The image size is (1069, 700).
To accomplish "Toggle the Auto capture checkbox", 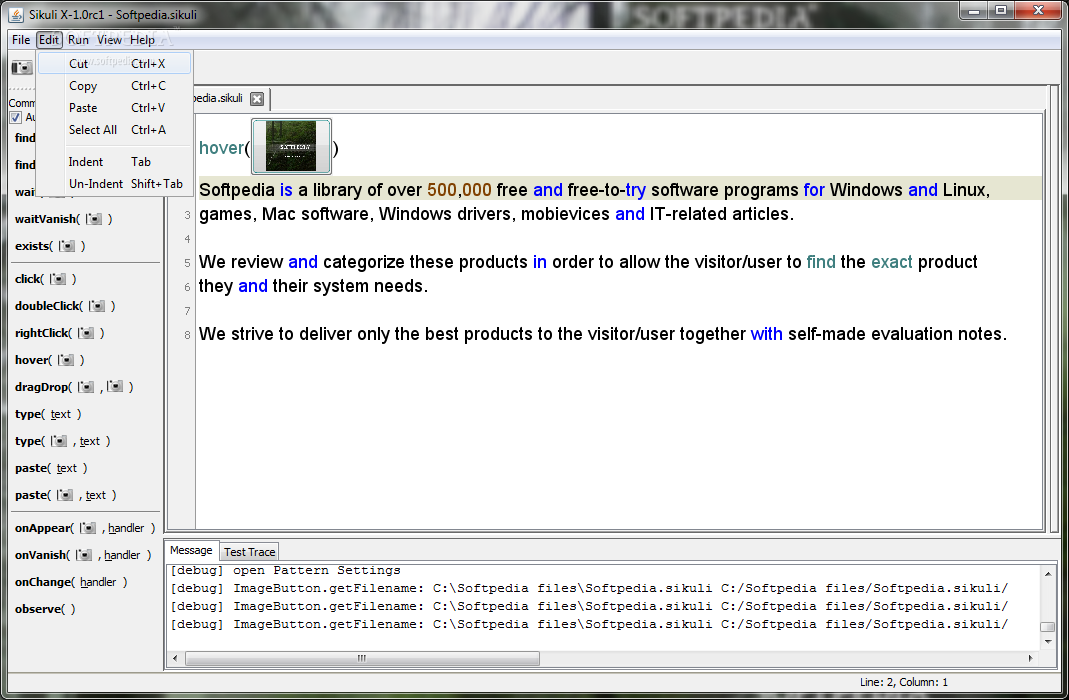I will tap(16, 117).
